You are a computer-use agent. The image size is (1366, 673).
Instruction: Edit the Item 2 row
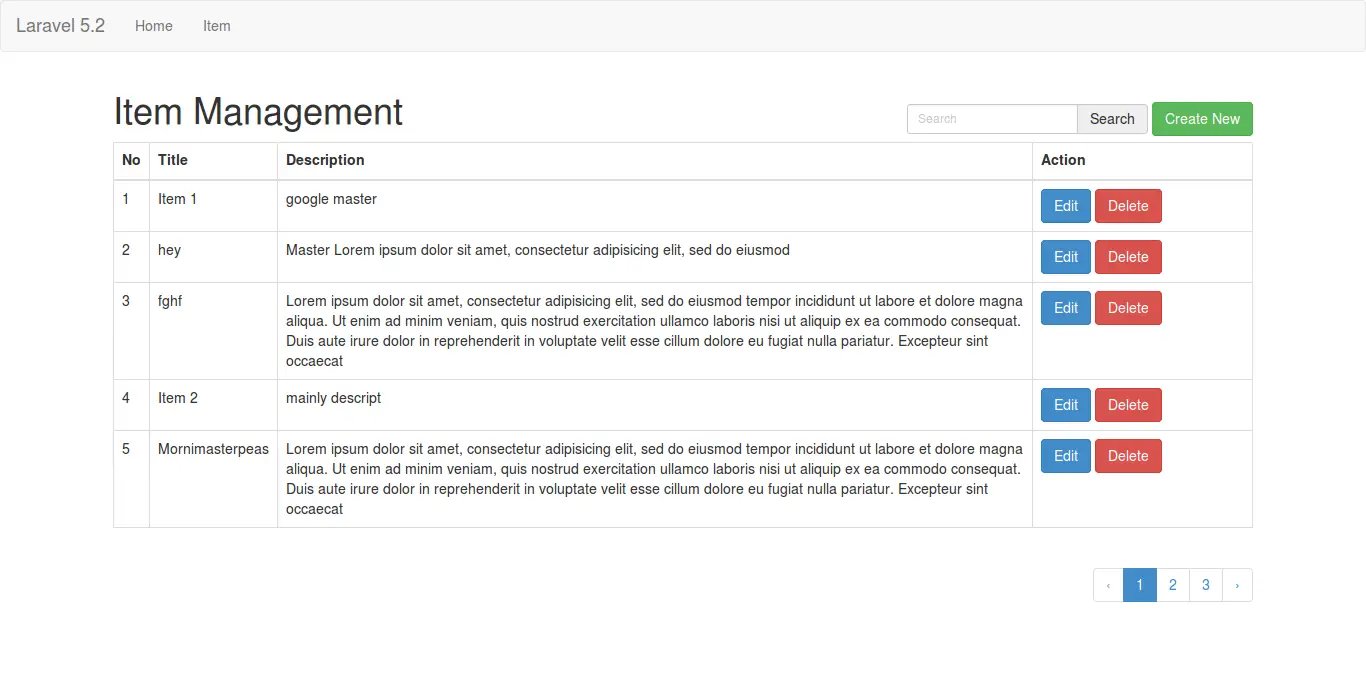click(1066, 405)
